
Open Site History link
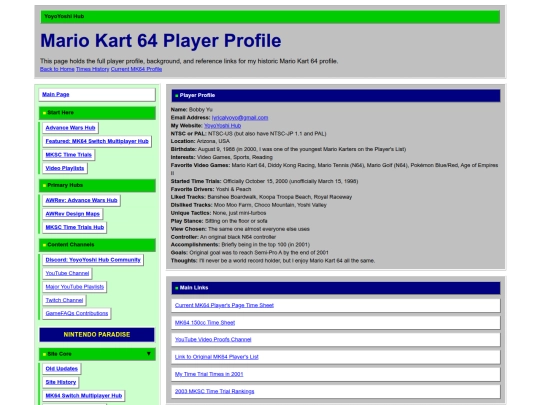pyautogui.click(x=61, y=382)
